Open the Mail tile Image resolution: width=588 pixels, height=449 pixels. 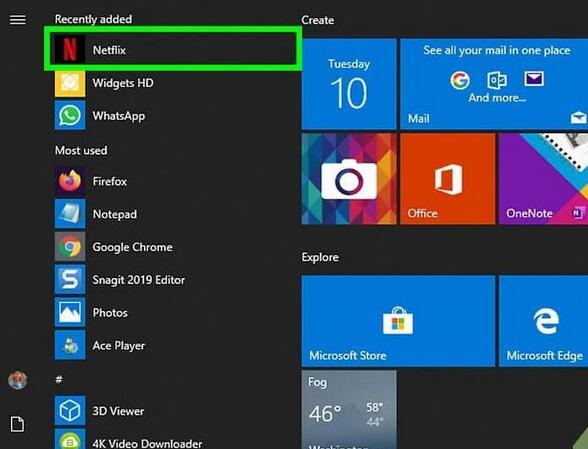click(494, 84)
